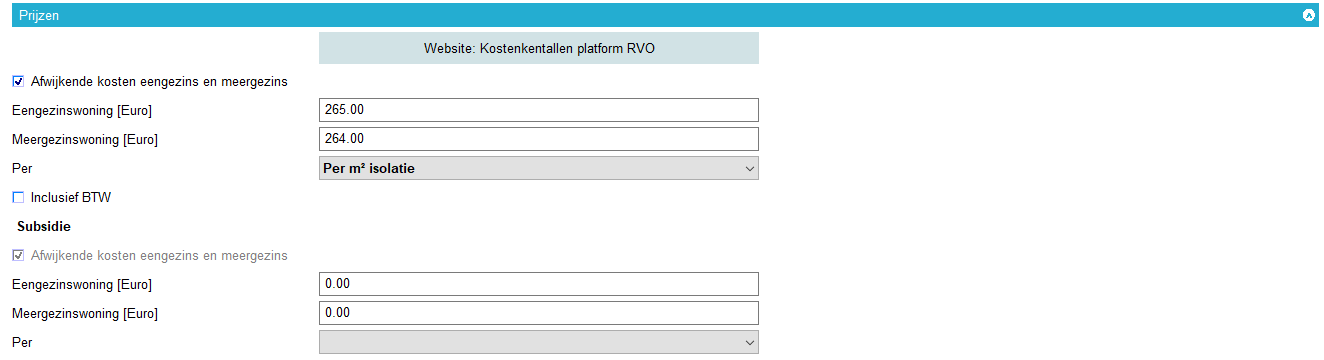Select the bold Subsidie heading
Screen dimensions: 1324x360
(x=44, y=227)
